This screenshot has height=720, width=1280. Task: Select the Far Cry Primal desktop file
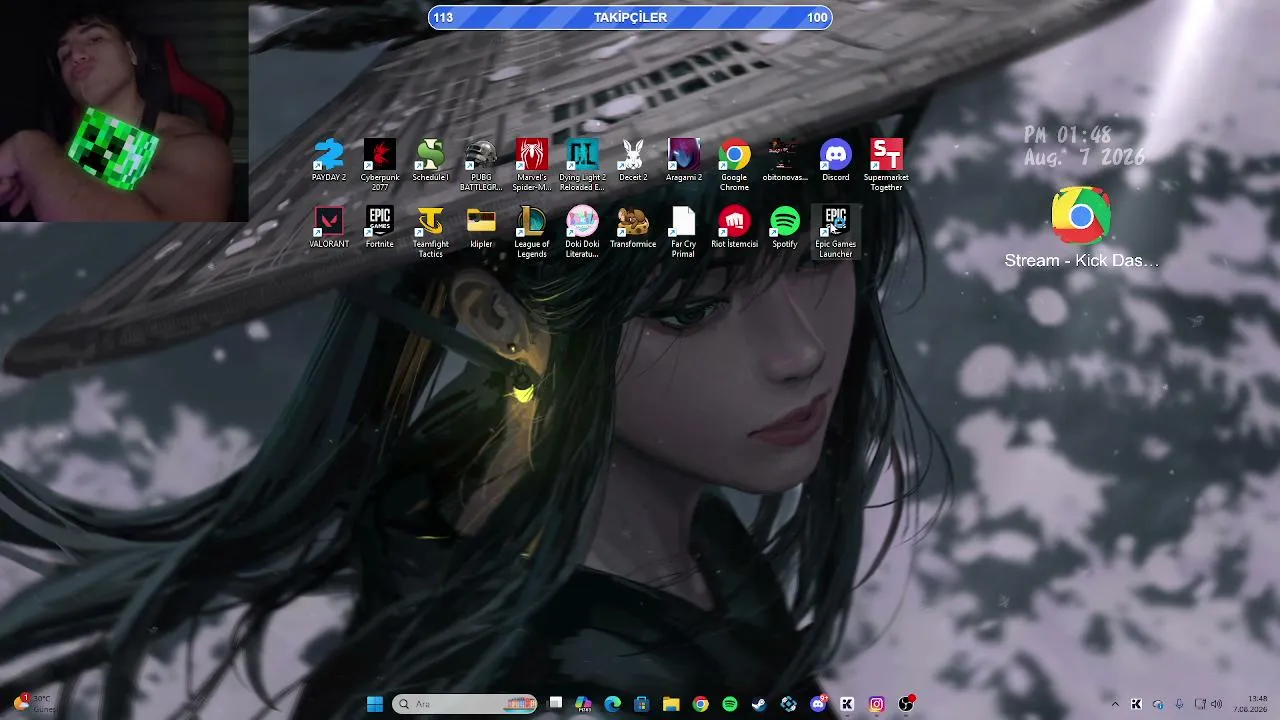[684, 232]
